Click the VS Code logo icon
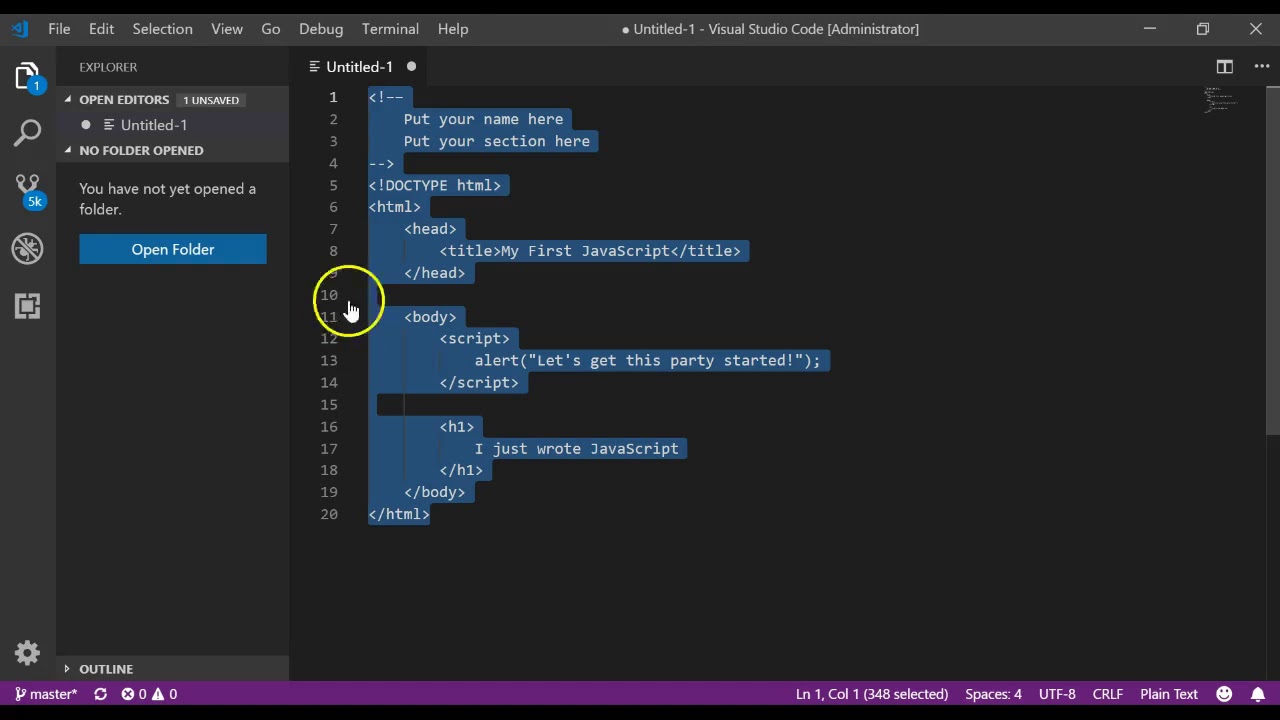 click(20, 29)
